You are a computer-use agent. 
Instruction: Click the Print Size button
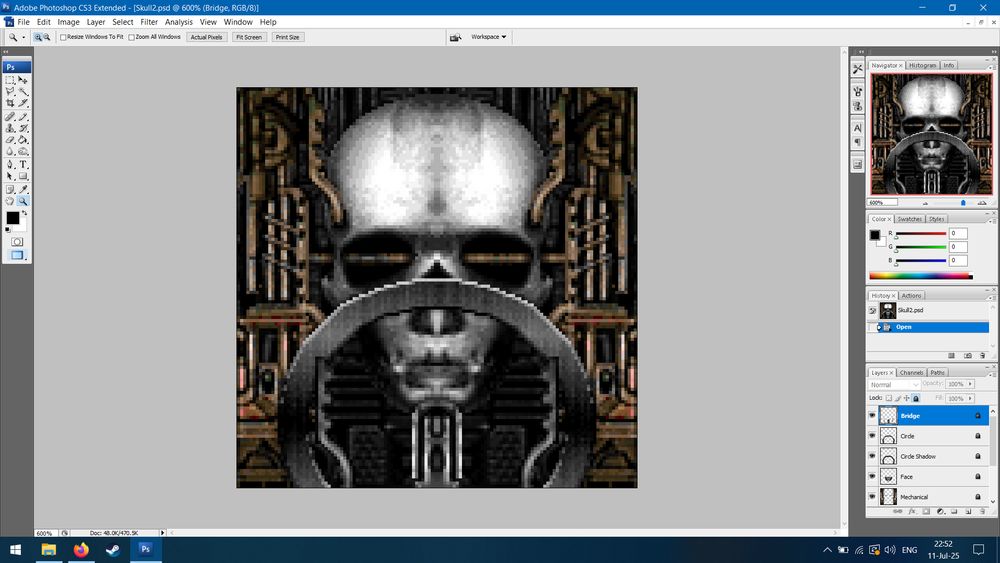click(287, 37)
